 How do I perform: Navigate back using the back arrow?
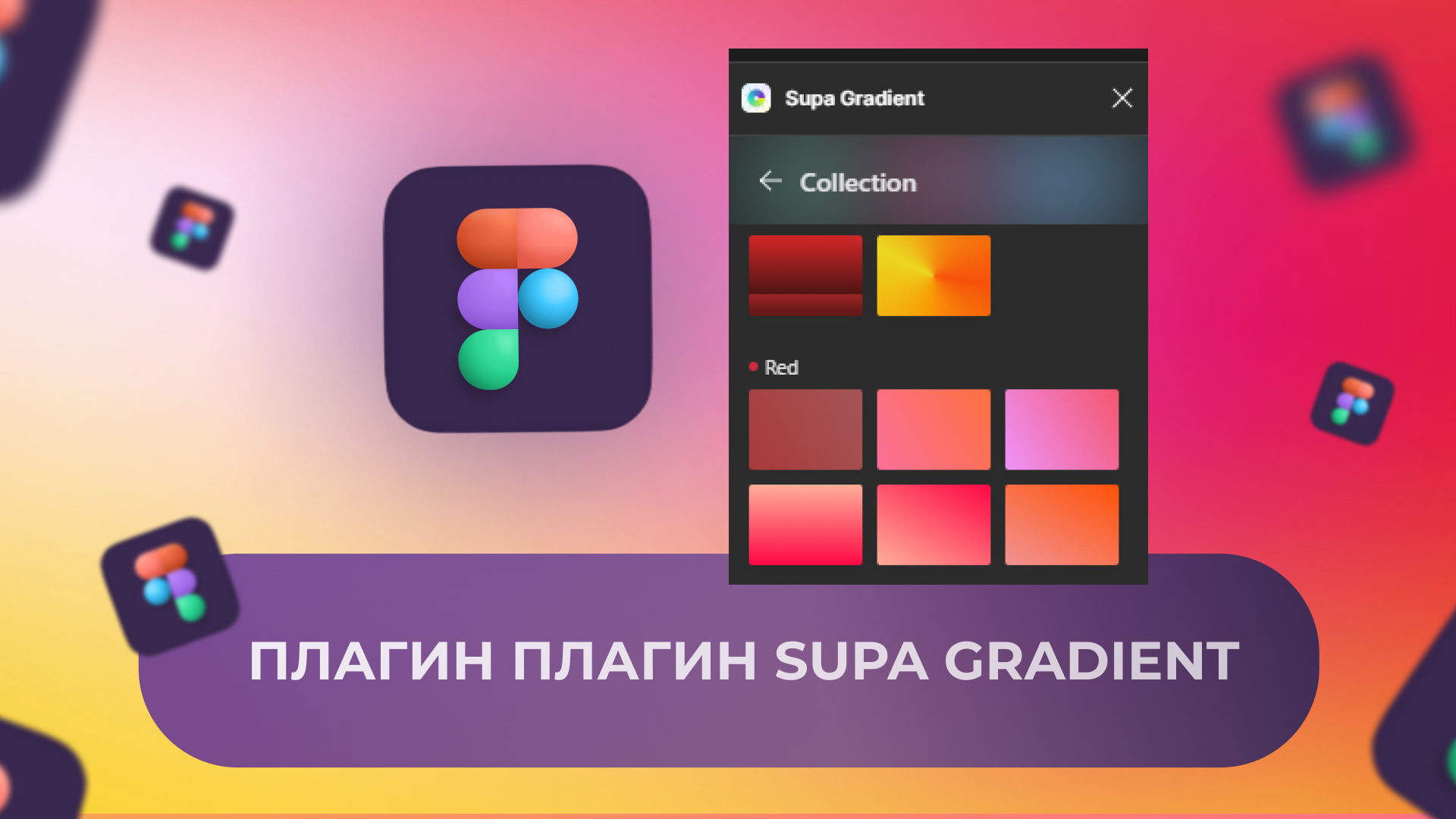[x=769, y=182]
